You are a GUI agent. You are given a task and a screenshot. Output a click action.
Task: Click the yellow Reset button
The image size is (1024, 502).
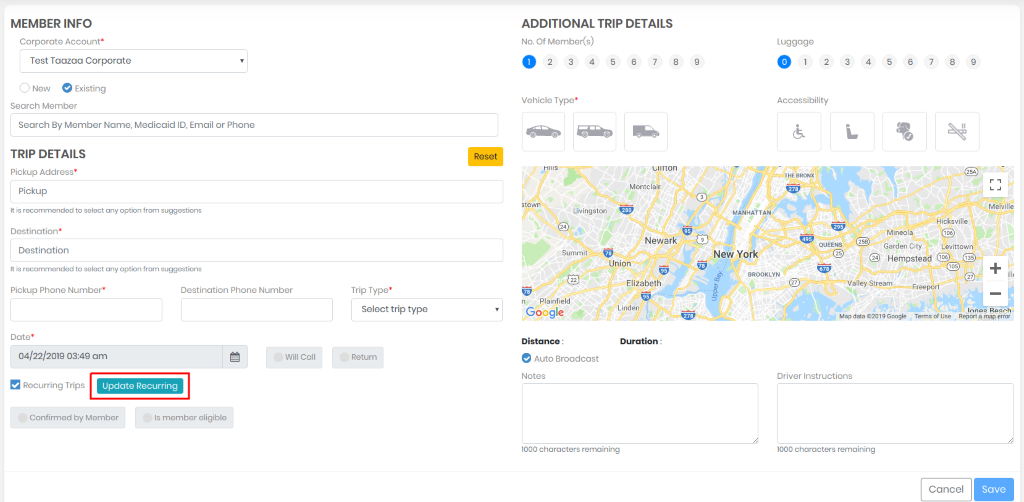coord(485,157)
